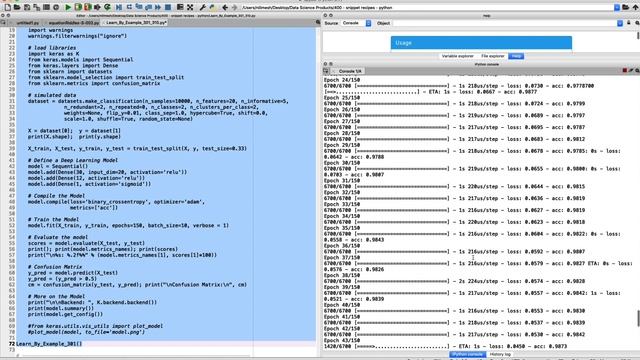Open the working directory path dropdown

pos(617,7)
